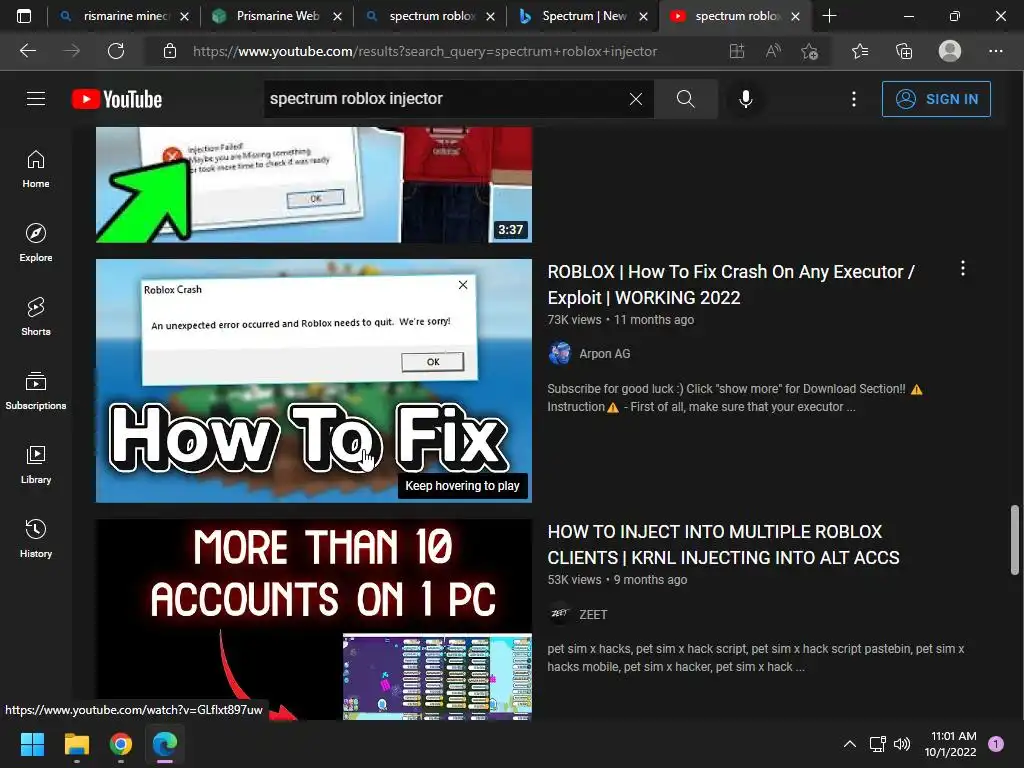Image resolution: width=1024 pixels, height=768 pixels.
Task: View site information lock icon
Action: pyautogui.click(x=170, y=51)
